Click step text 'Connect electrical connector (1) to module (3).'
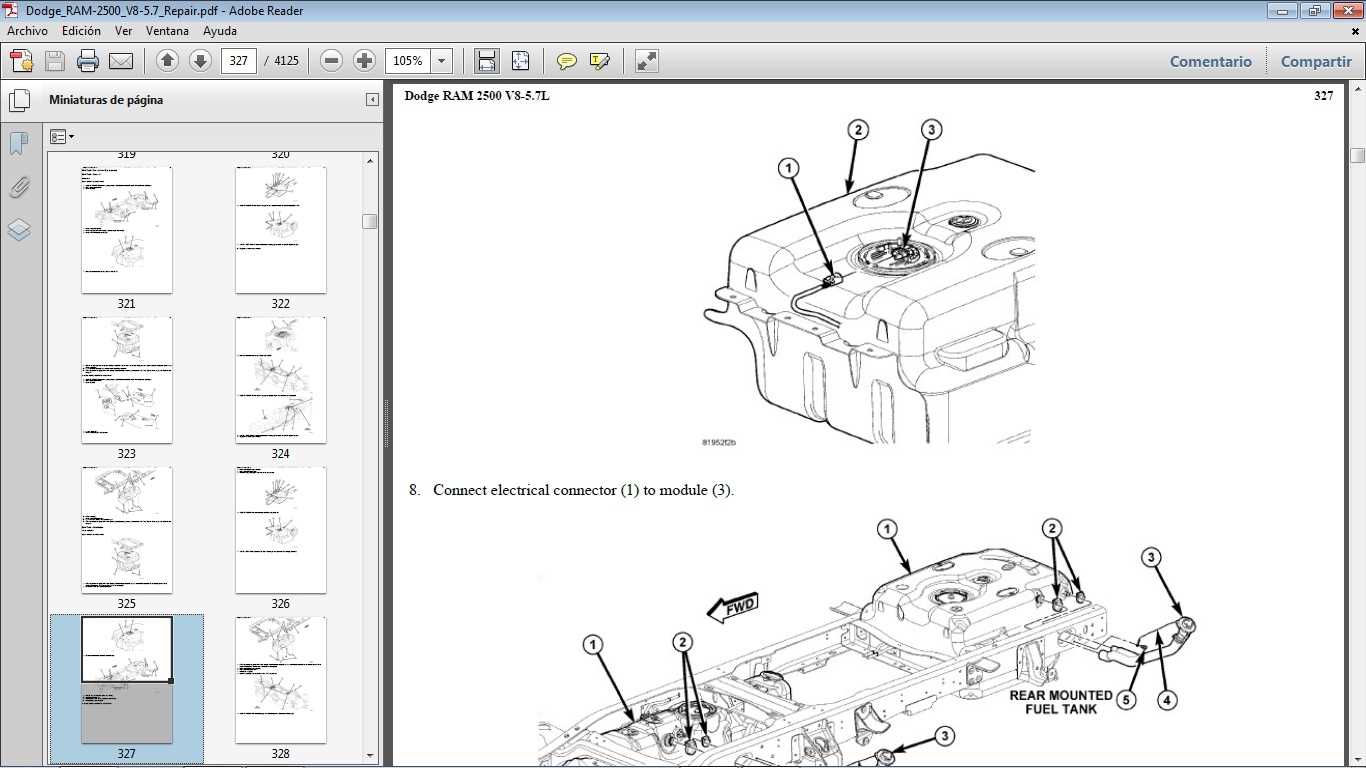Viewport: 1366px width, 768px height. point(583,490)
